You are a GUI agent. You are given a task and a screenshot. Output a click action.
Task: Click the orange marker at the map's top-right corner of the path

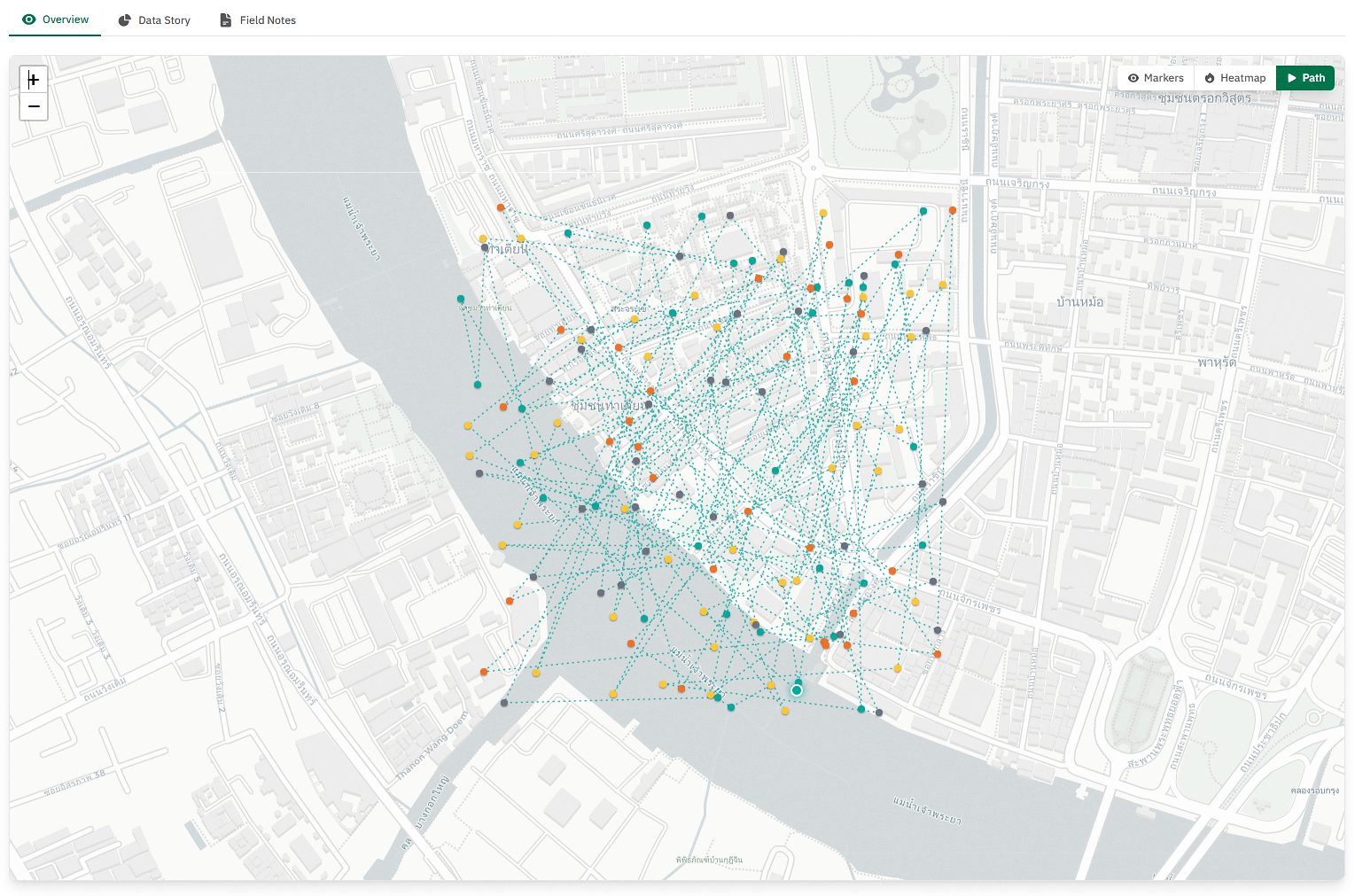(x=953, y=211)
